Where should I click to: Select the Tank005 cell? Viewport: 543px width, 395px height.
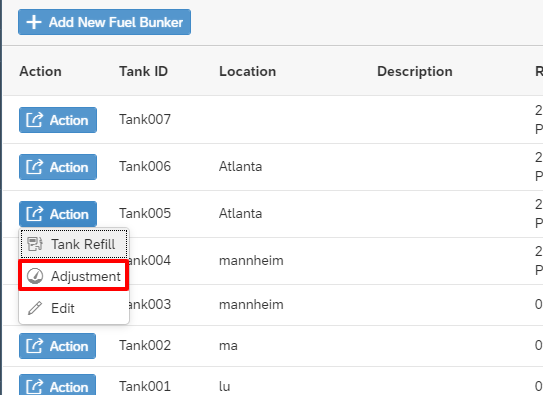145,214
